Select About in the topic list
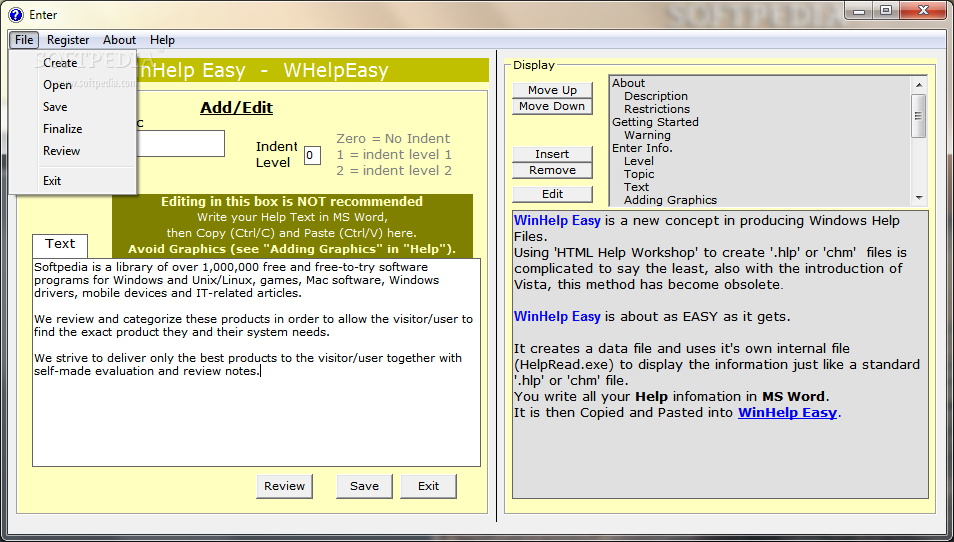 click(628, 83)
